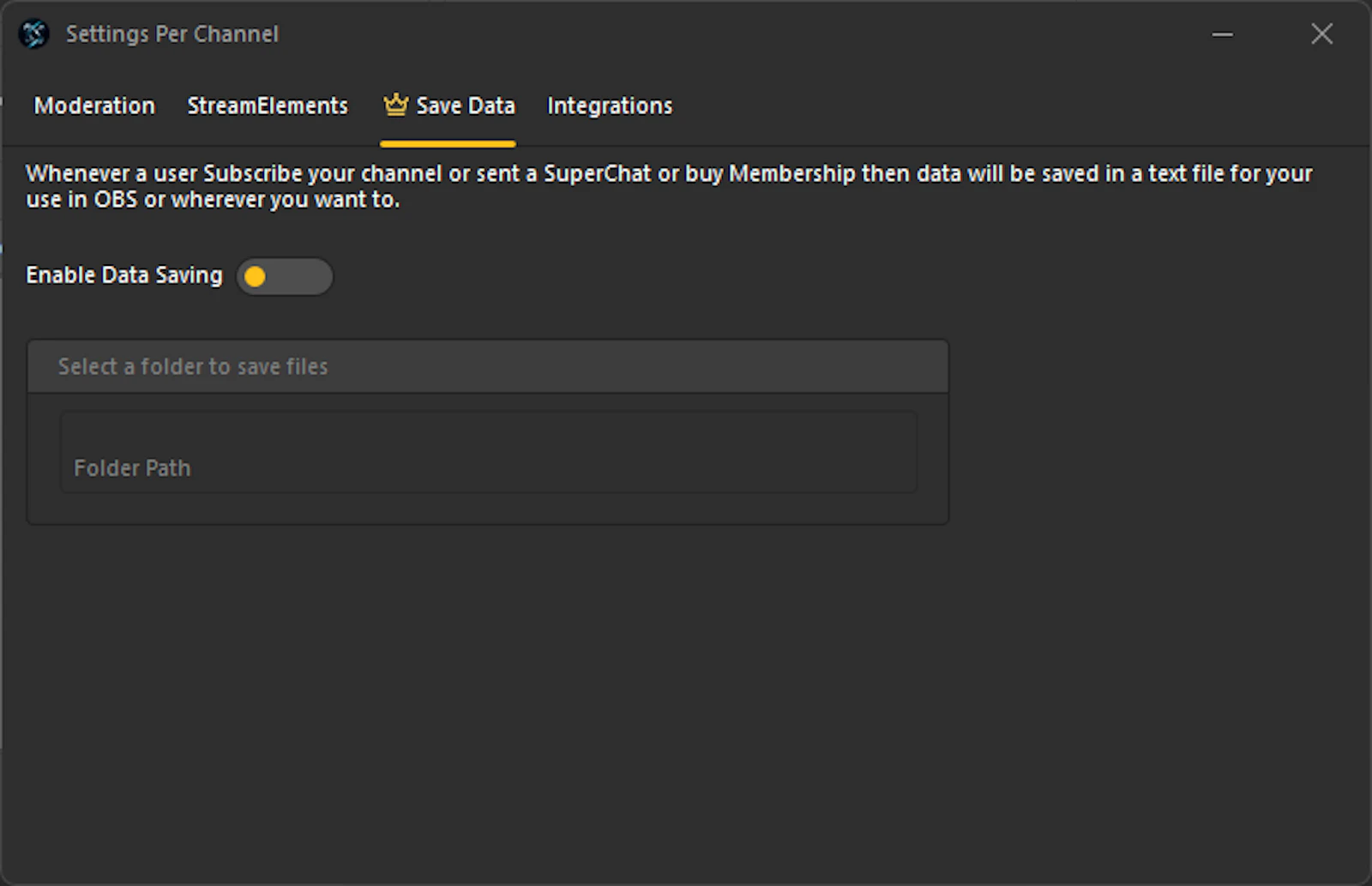Click the word OBS in the description
This screenshot has width=1372, height=886.
click(x=115, y=200)
